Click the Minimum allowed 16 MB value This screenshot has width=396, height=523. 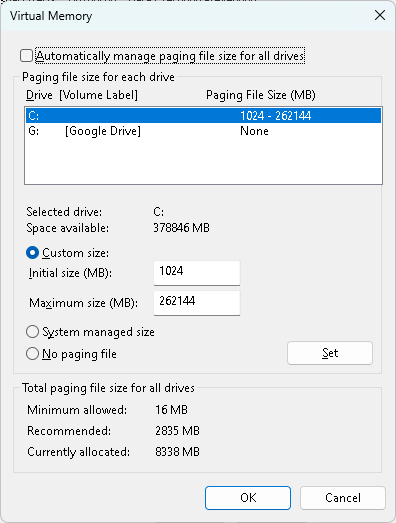(x=171, y=410)
